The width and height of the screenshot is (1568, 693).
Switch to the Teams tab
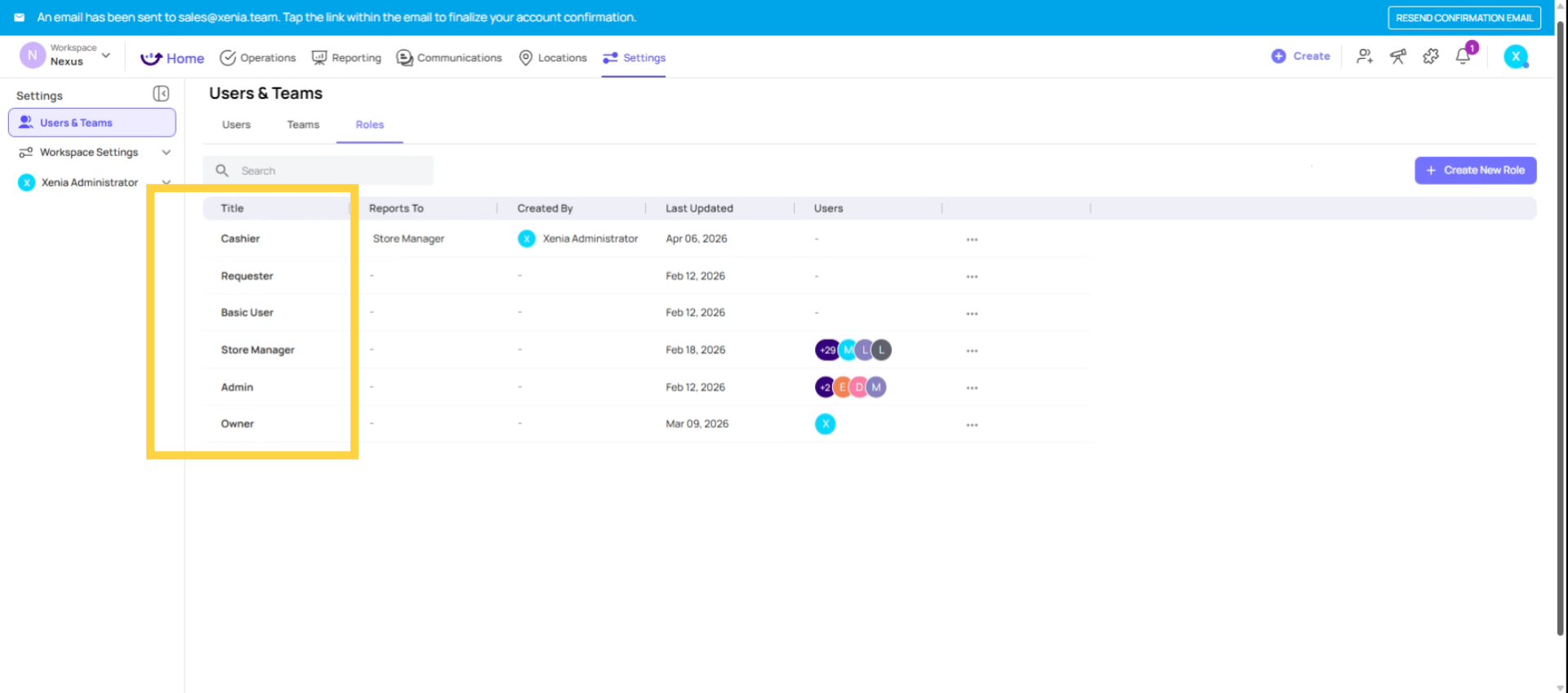[x=303, y=125]
